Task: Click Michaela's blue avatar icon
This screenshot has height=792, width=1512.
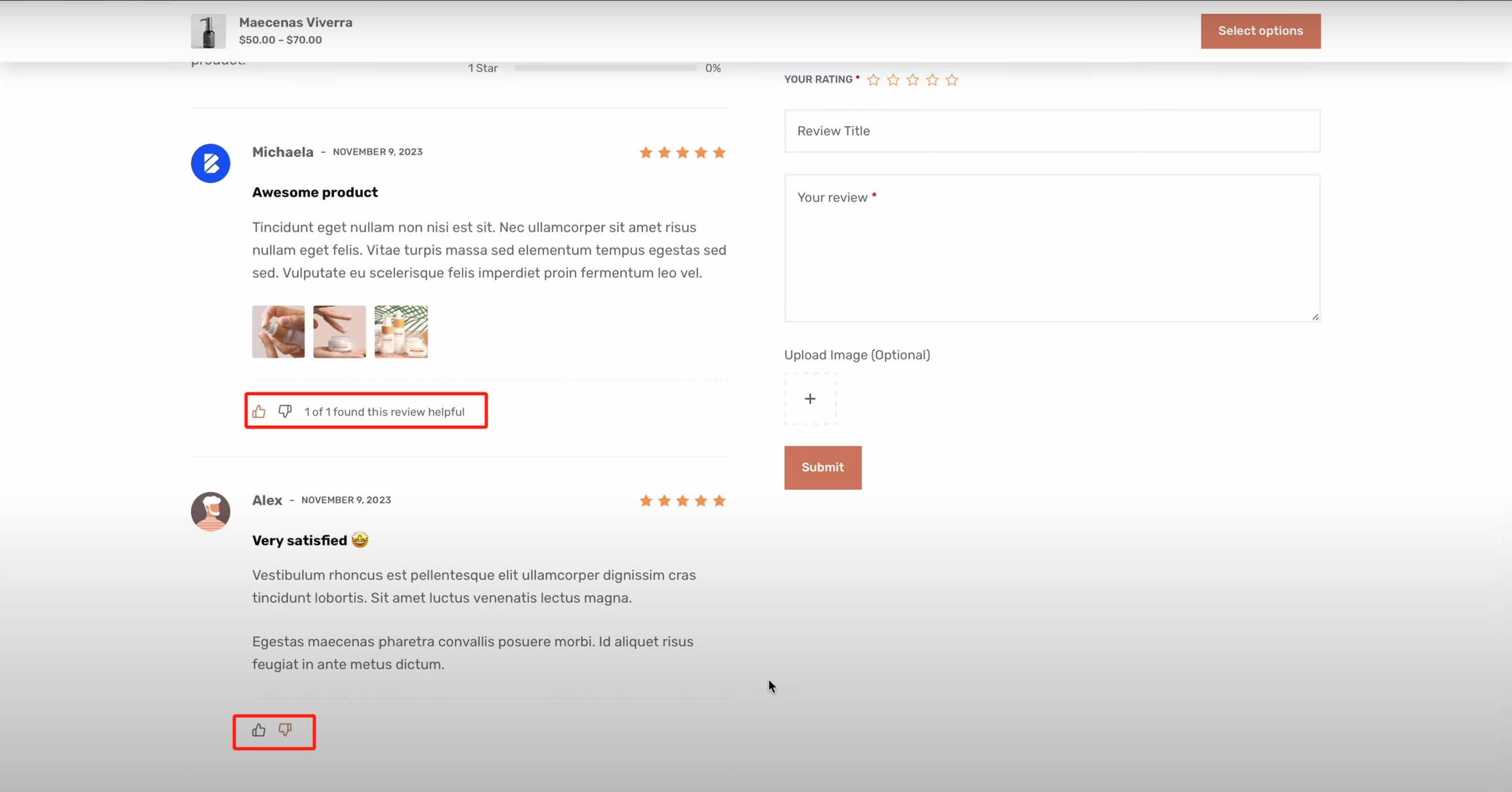Action: [x=211, y=163]
